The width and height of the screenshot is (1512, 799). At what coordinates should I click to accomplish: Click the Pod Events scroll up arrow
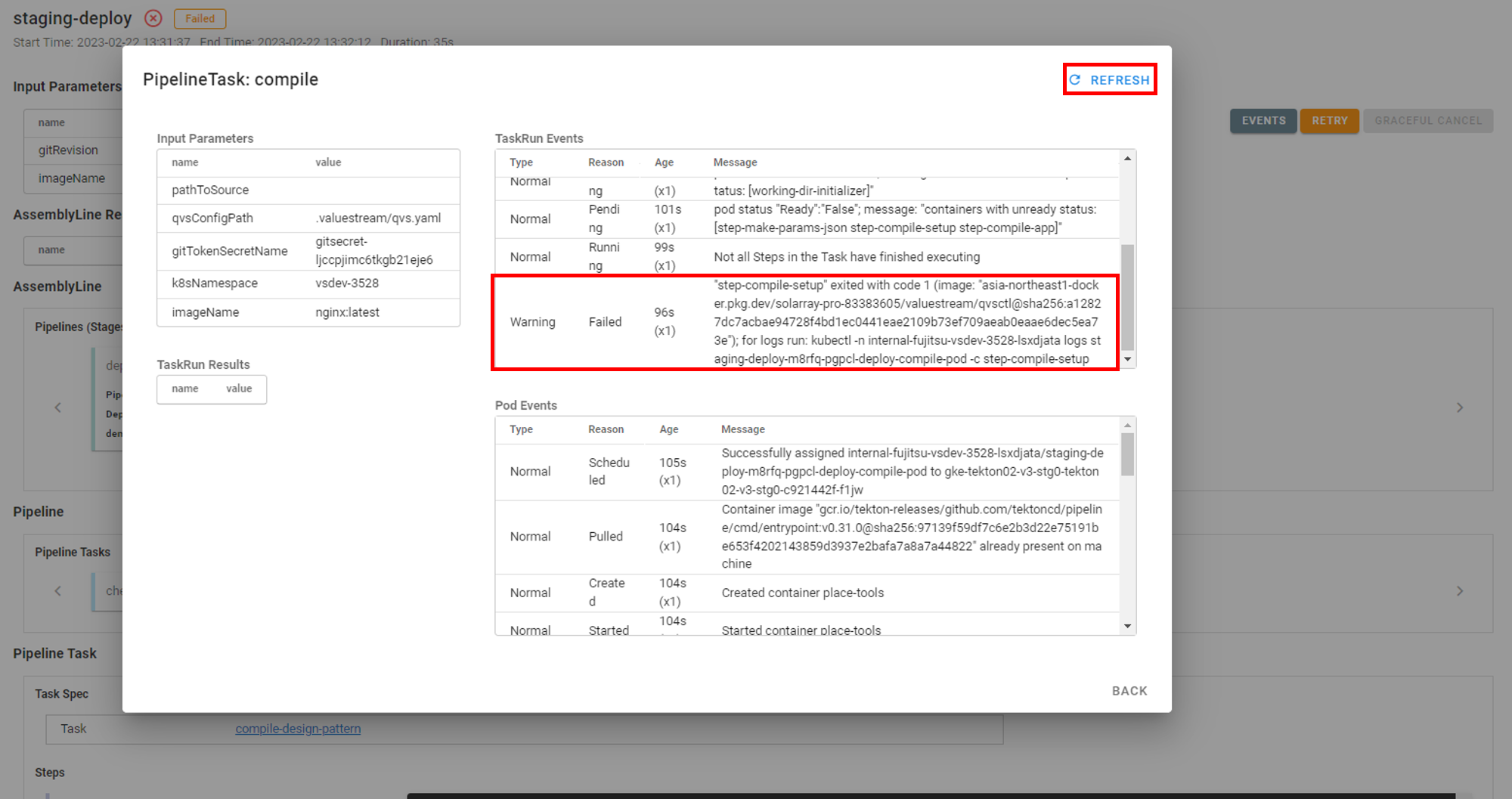point(1127,426)
